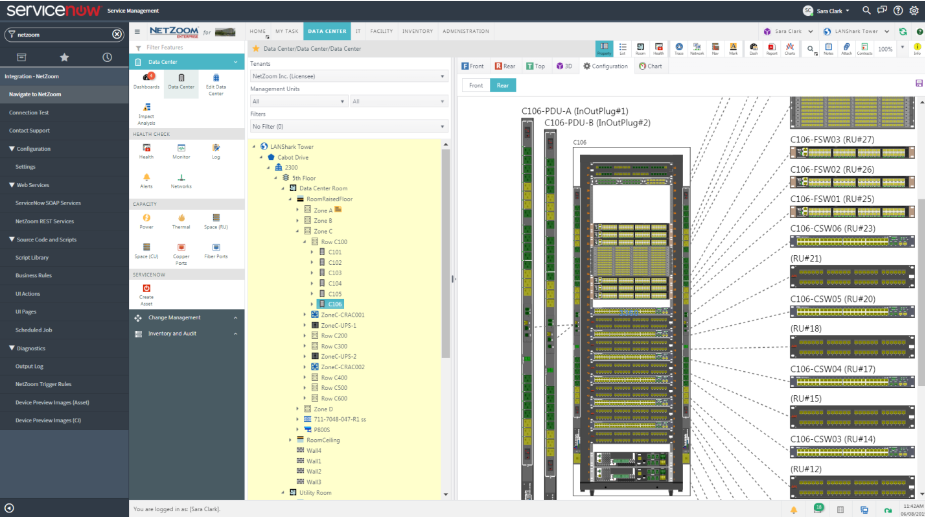Click the tree panel vertical scrollbar
Image resolution: width=925 pixels, height=517 pixels.
(445, 254)
